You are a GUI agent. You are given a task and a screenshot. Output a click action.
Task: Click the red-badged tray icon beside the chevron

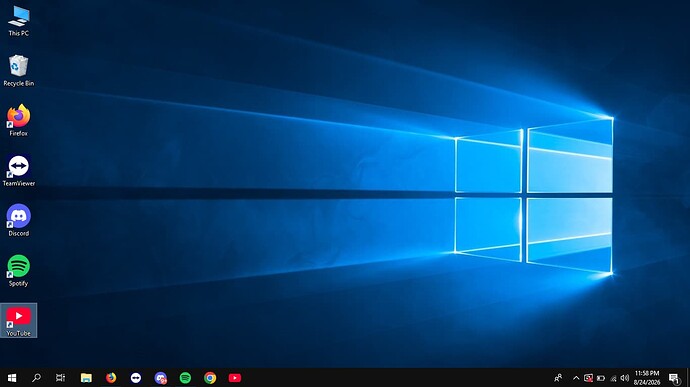pyautogui.click(x=588, y=378)
